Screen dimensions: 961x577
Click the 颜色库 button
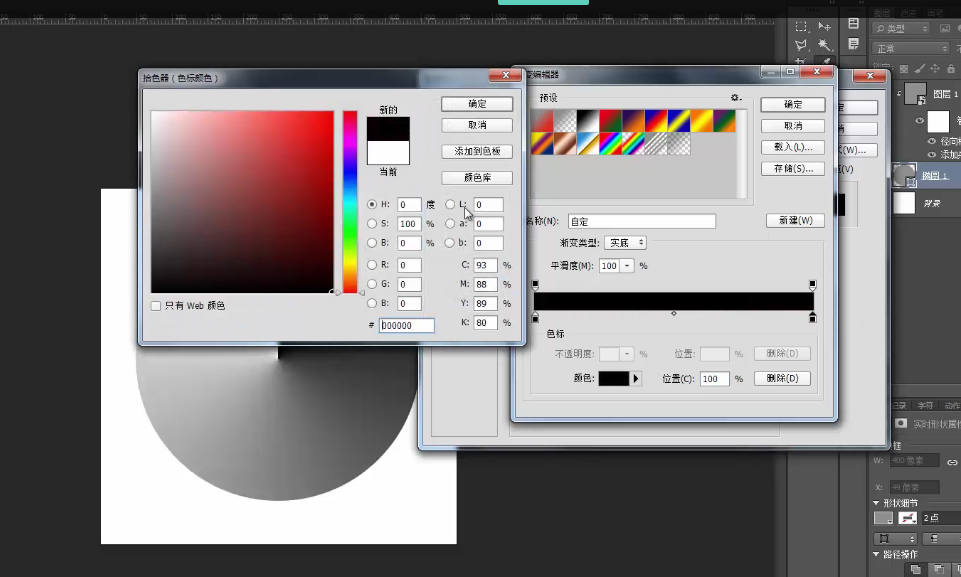(x=477, y=178)
